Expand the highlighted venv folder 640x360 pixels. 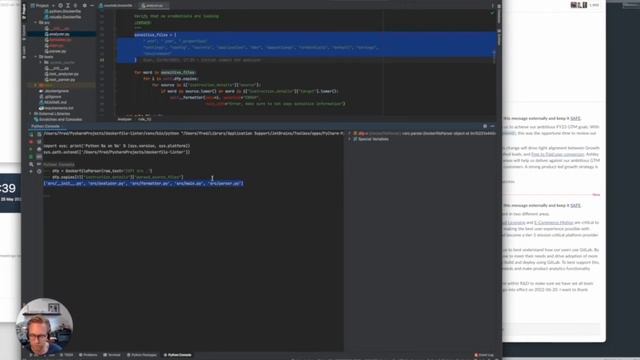[36, 86]
